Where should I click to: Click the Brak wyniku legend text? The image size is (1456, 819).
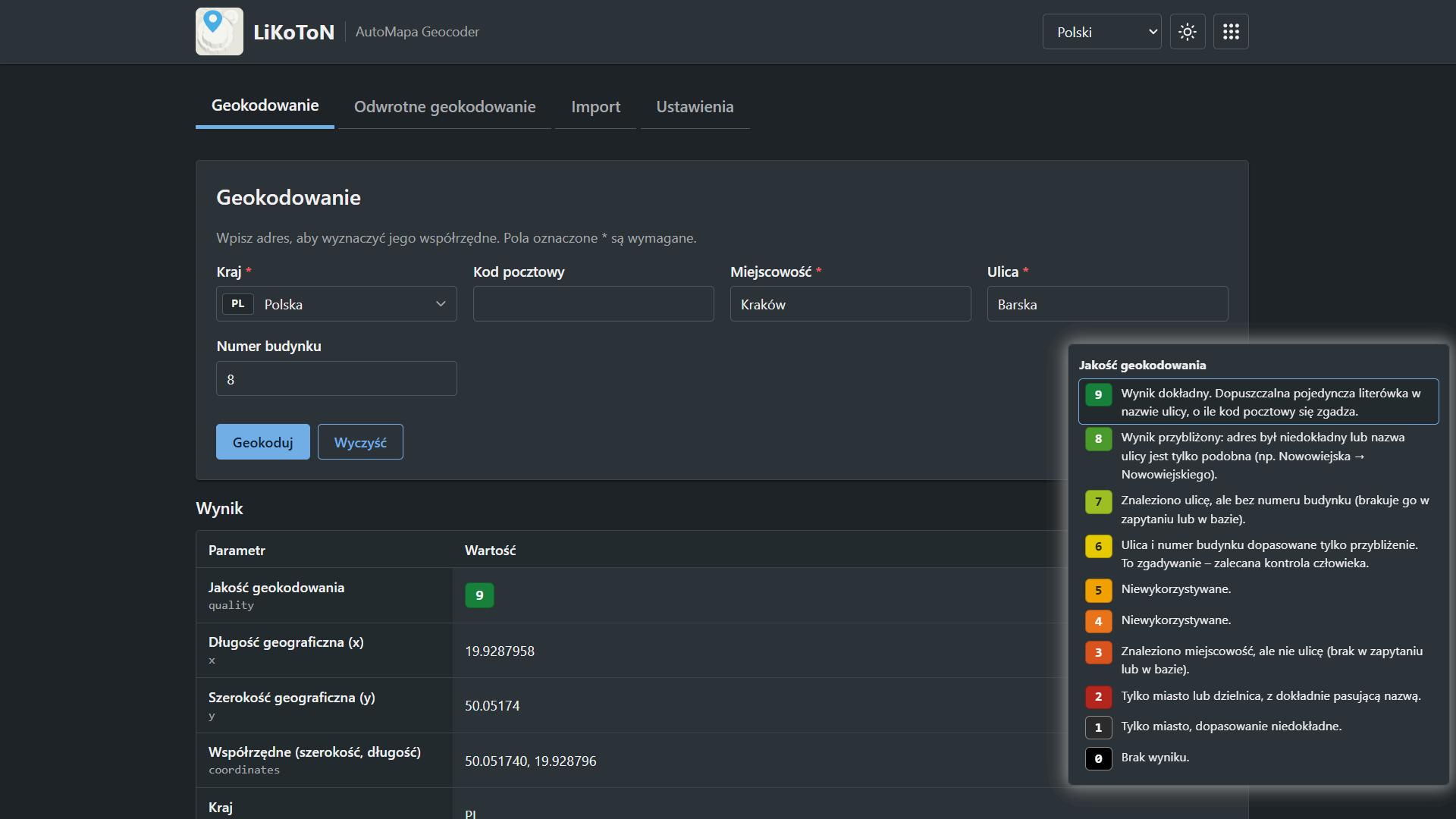click(x=1155, y=758)
